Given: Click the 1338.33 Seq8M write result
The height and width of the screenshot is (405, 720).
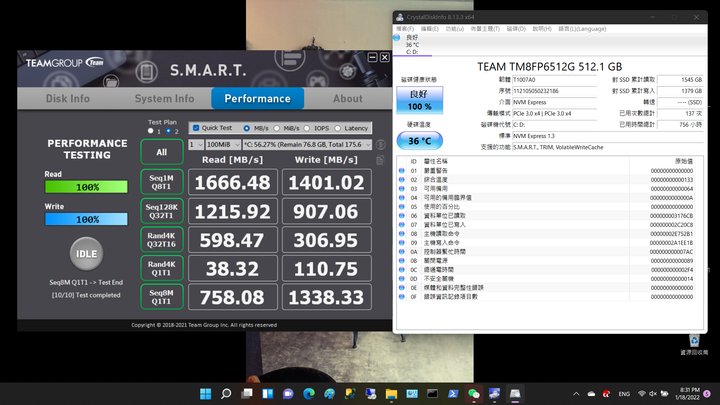Looking at the screenshot, I should (x=326, y=297).
